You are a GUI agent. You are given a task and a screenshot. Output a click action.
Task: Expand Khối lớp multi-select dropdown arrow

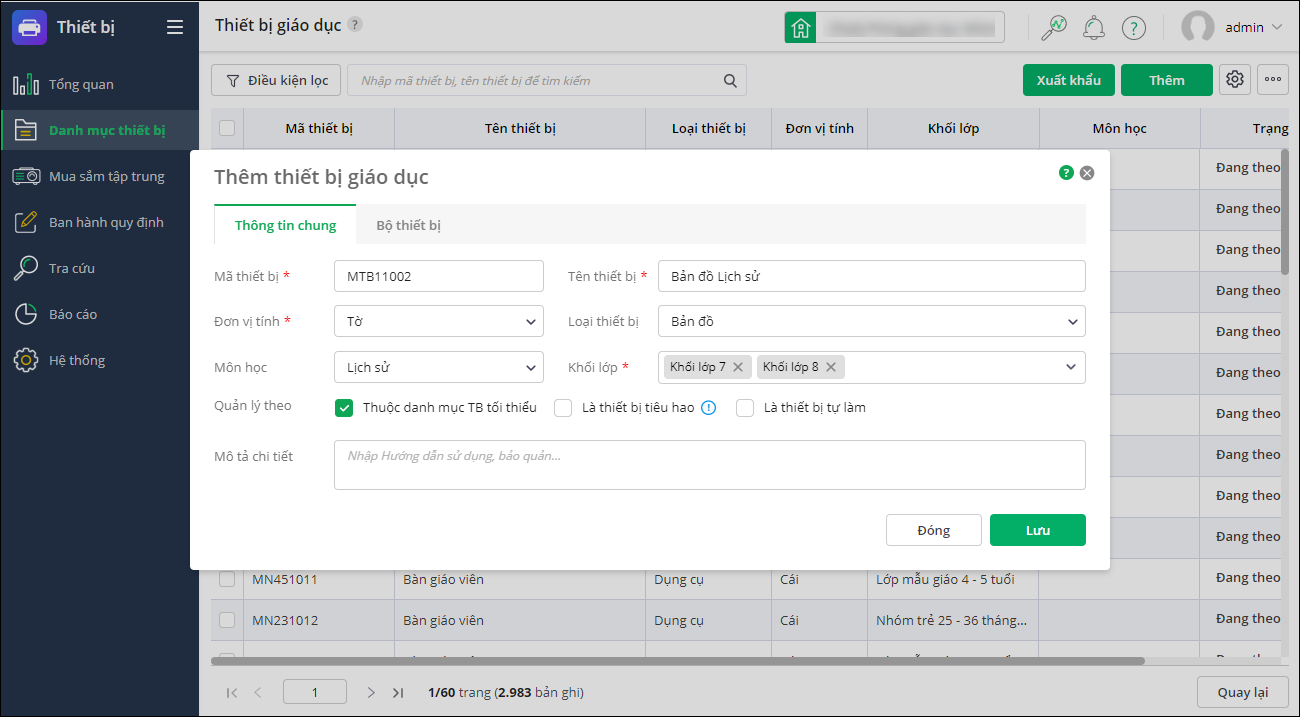1071,367
